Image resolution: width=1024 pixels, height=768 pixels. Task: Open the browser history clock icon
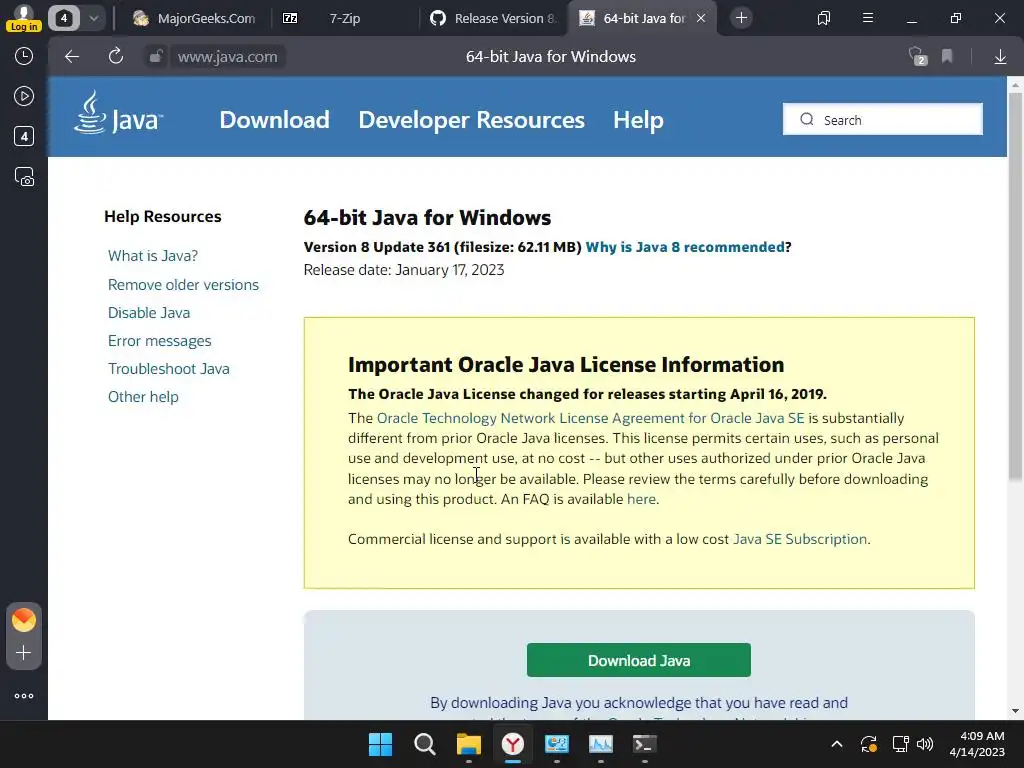click(x=24, y=56)
